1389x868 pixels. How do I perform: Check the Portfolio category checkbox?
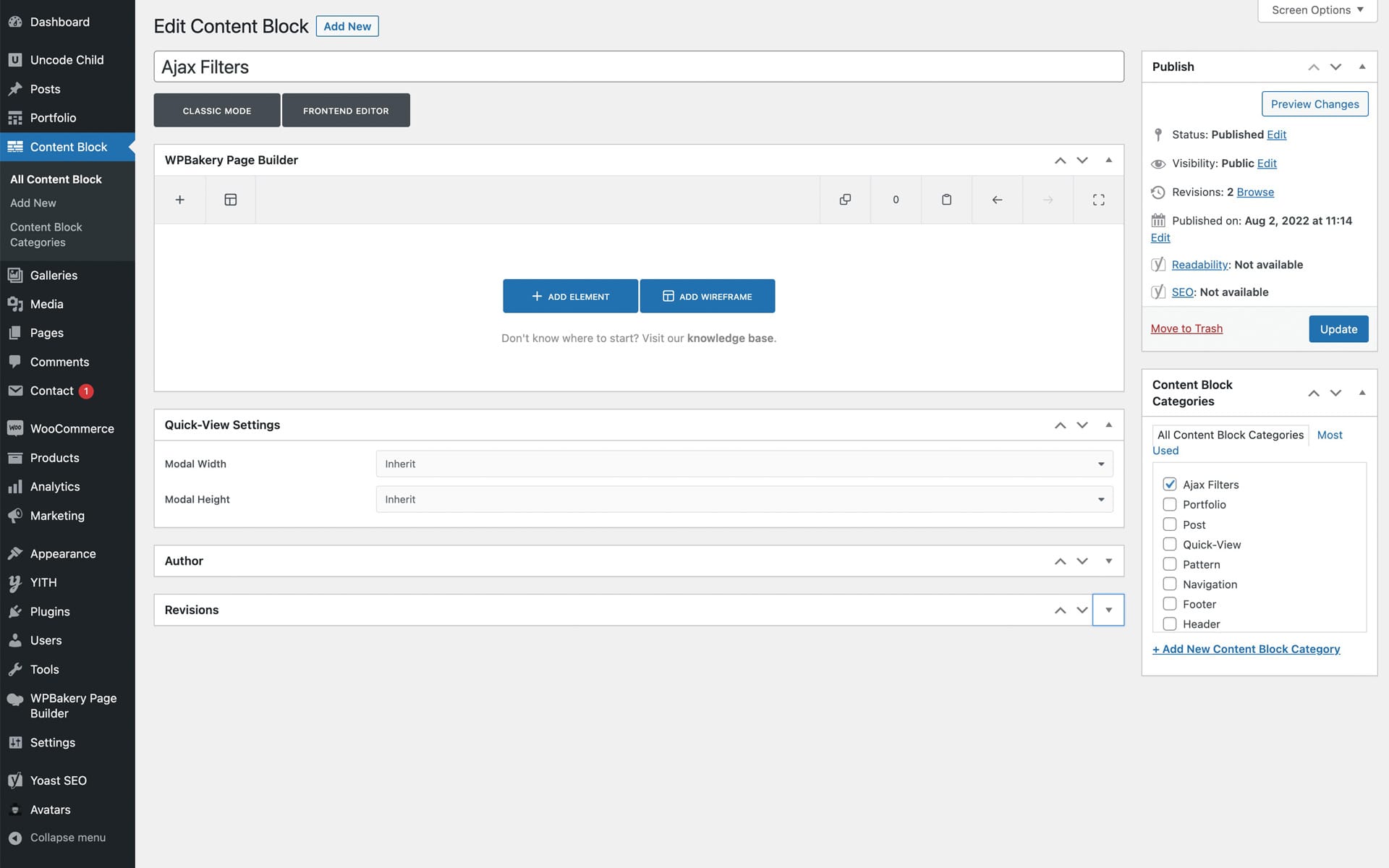[x=1170, y=504]
